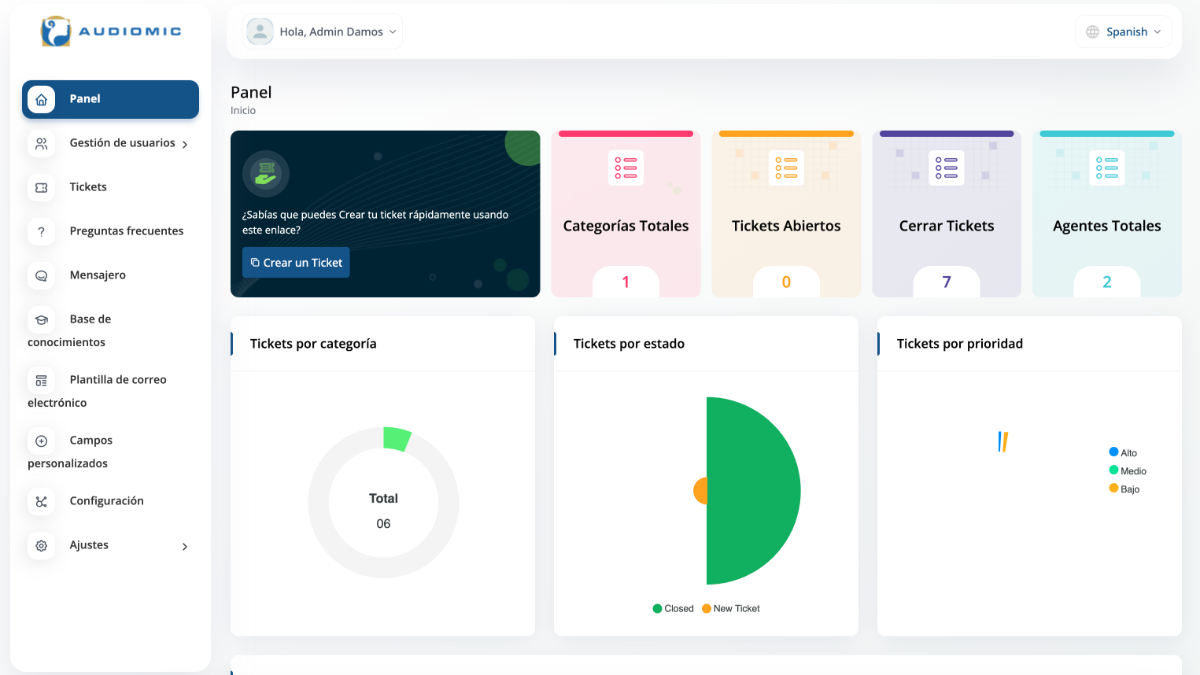The height and width of the screenshot is (675, 1200).
Task: Open the Configuración icon
Action: (41, 501)
